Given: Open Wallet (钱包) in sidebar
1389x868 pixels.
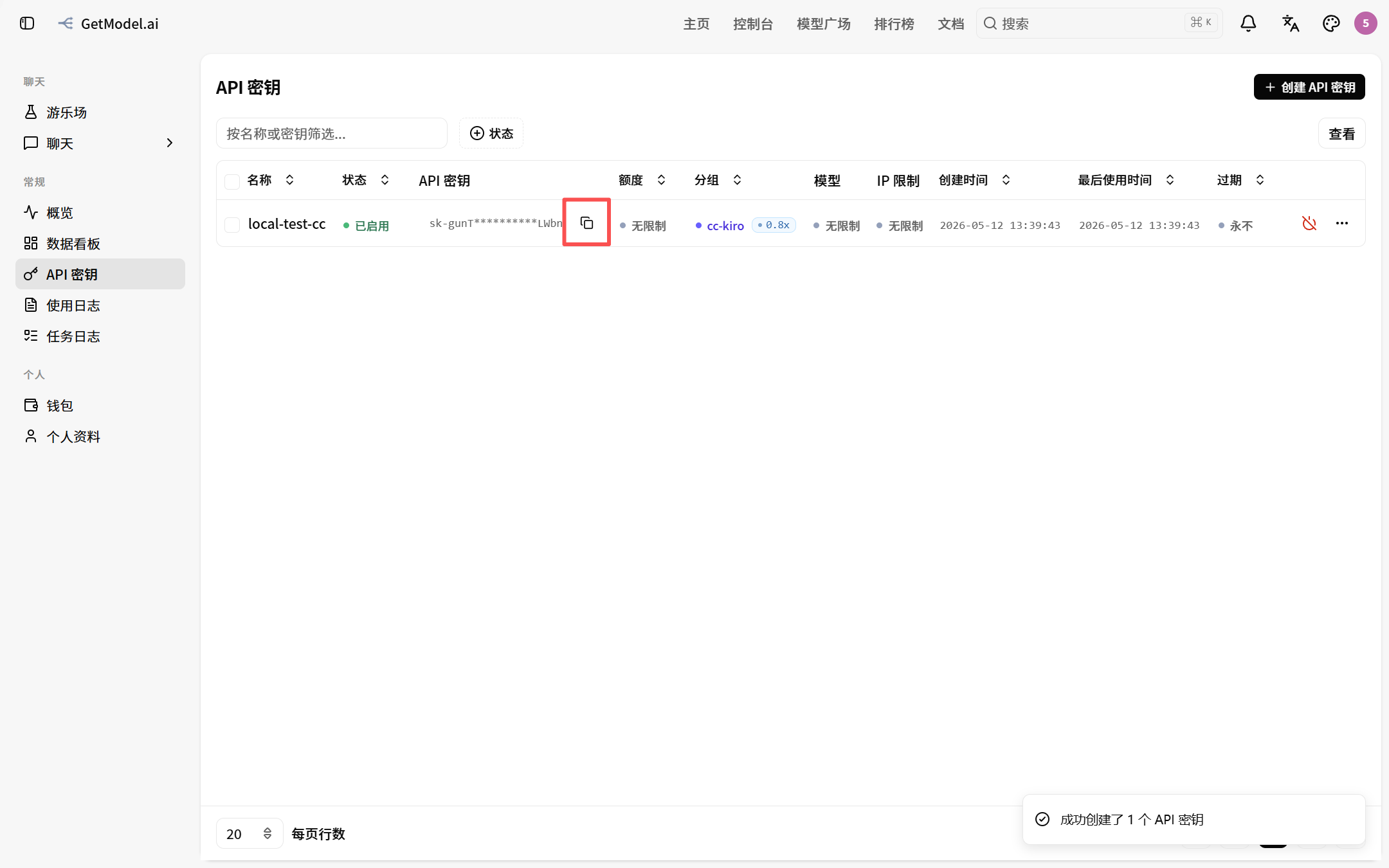Looking at the screenshot, I should pos(100,406).
